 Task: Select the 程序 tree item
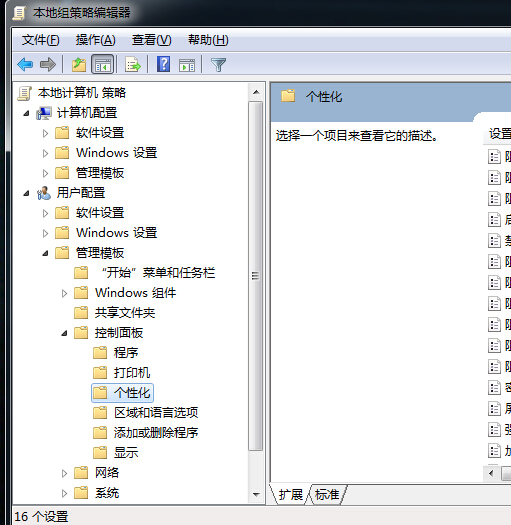[126, 353]
